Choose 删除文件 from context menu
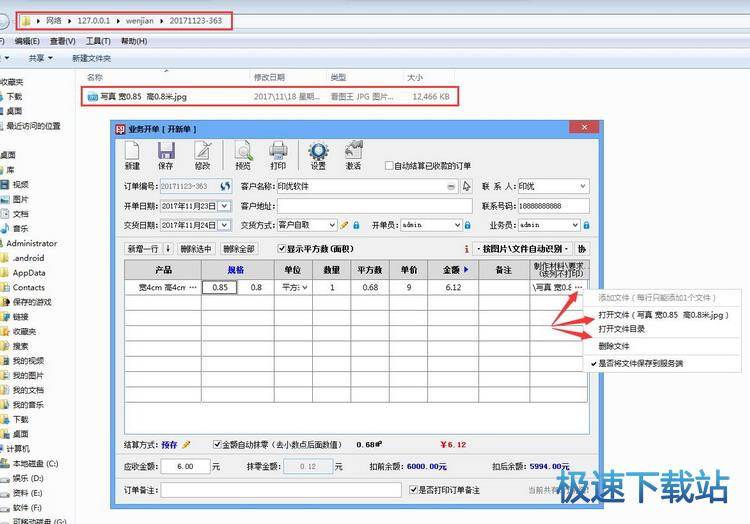Viewport: 750px width, 524px height. [614, 346]
